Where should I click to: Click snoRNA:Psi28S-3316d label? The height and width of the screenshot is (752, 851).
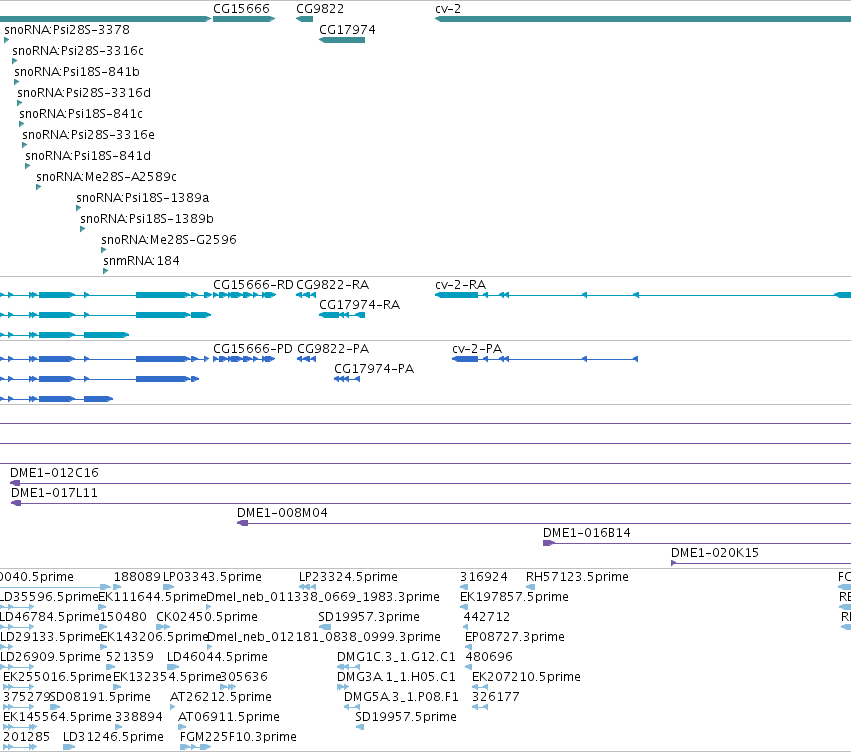[x=84, y=93]
